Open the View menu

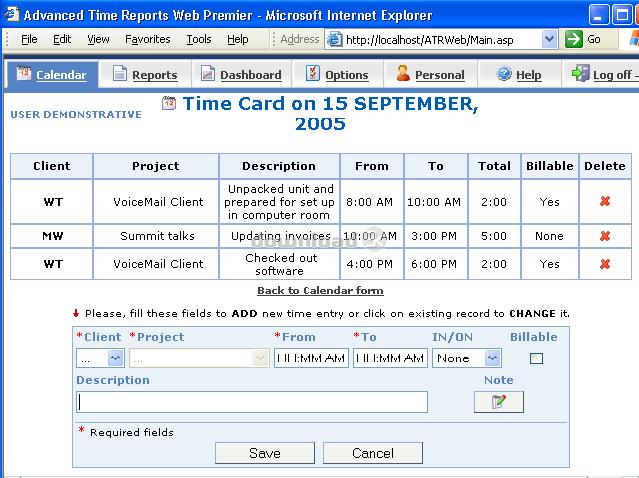98,39
